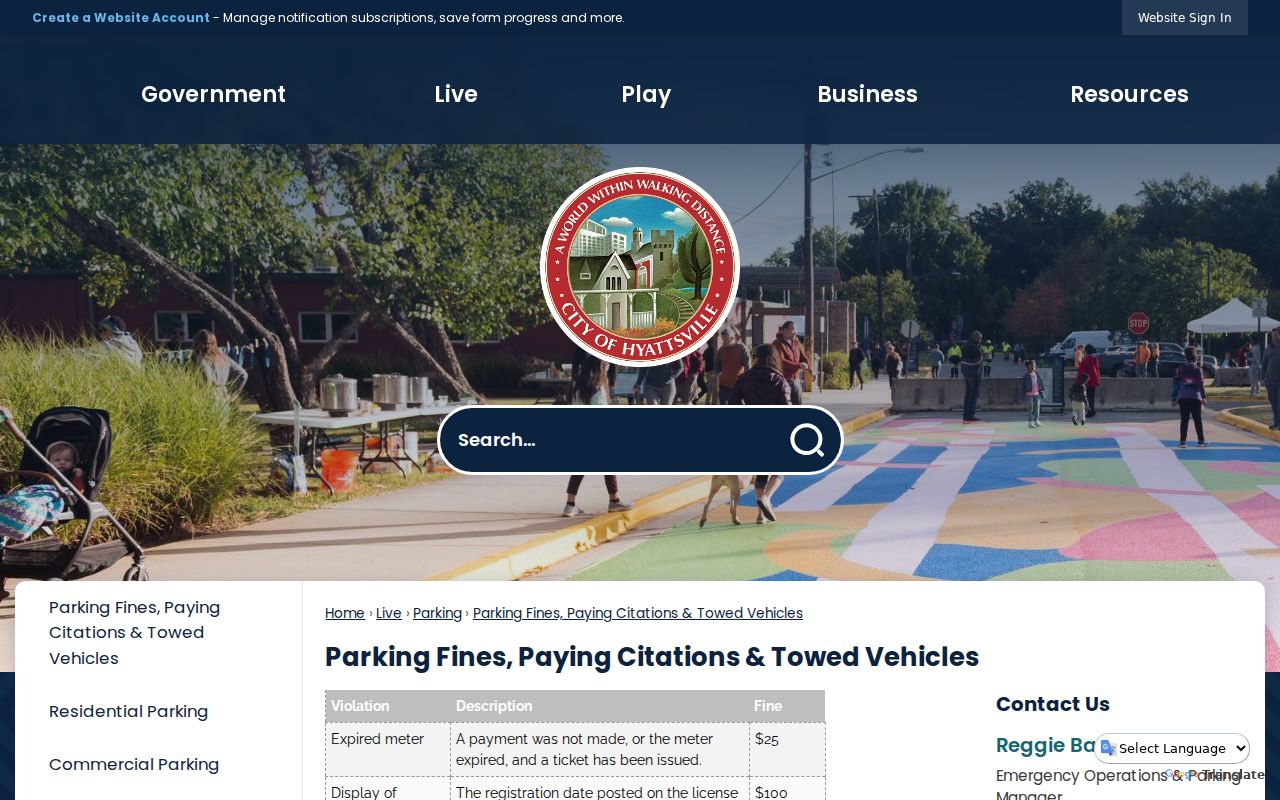
Task: Go to Home breadcrumb link
Action: [x=345, y=613]
